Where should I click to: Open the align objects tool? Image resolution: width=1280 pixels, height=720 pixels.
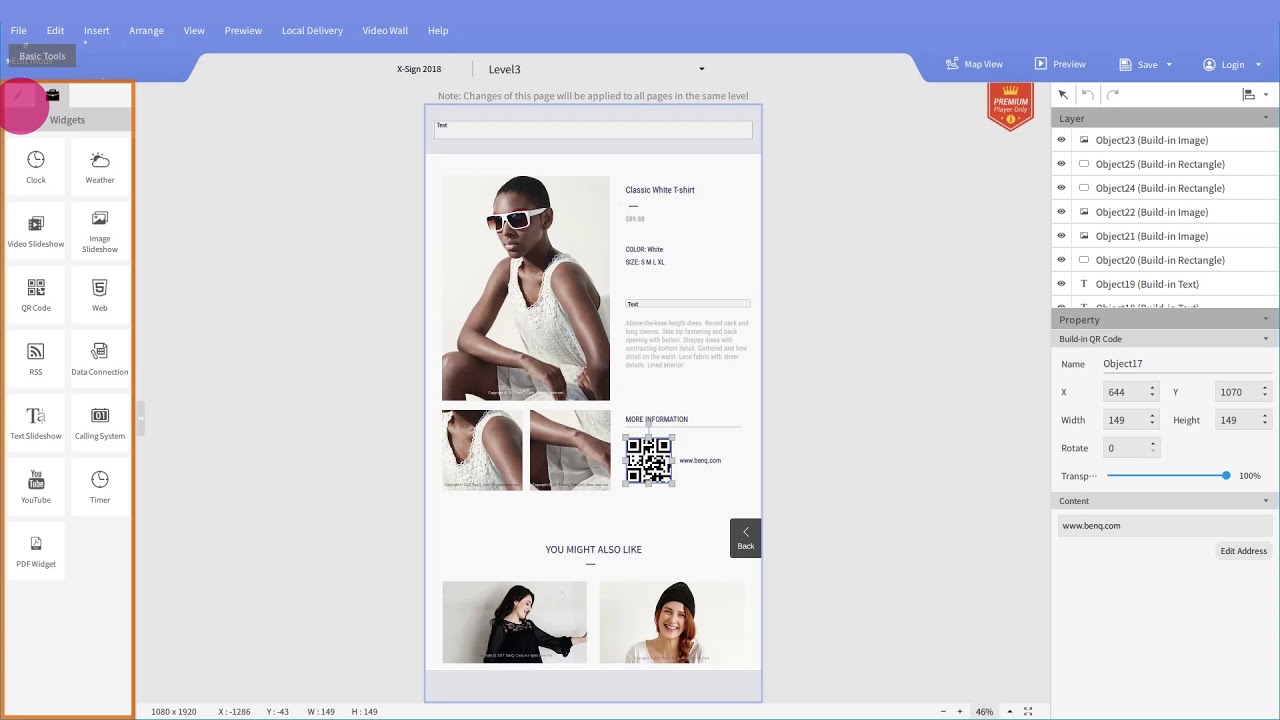click(x=1248, y=94)
